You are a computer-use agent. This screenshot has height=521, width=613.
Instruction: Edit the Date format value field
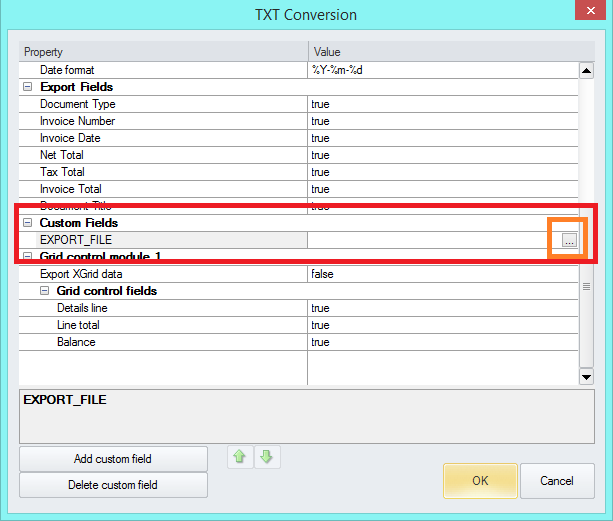click(x=440, y=70)
